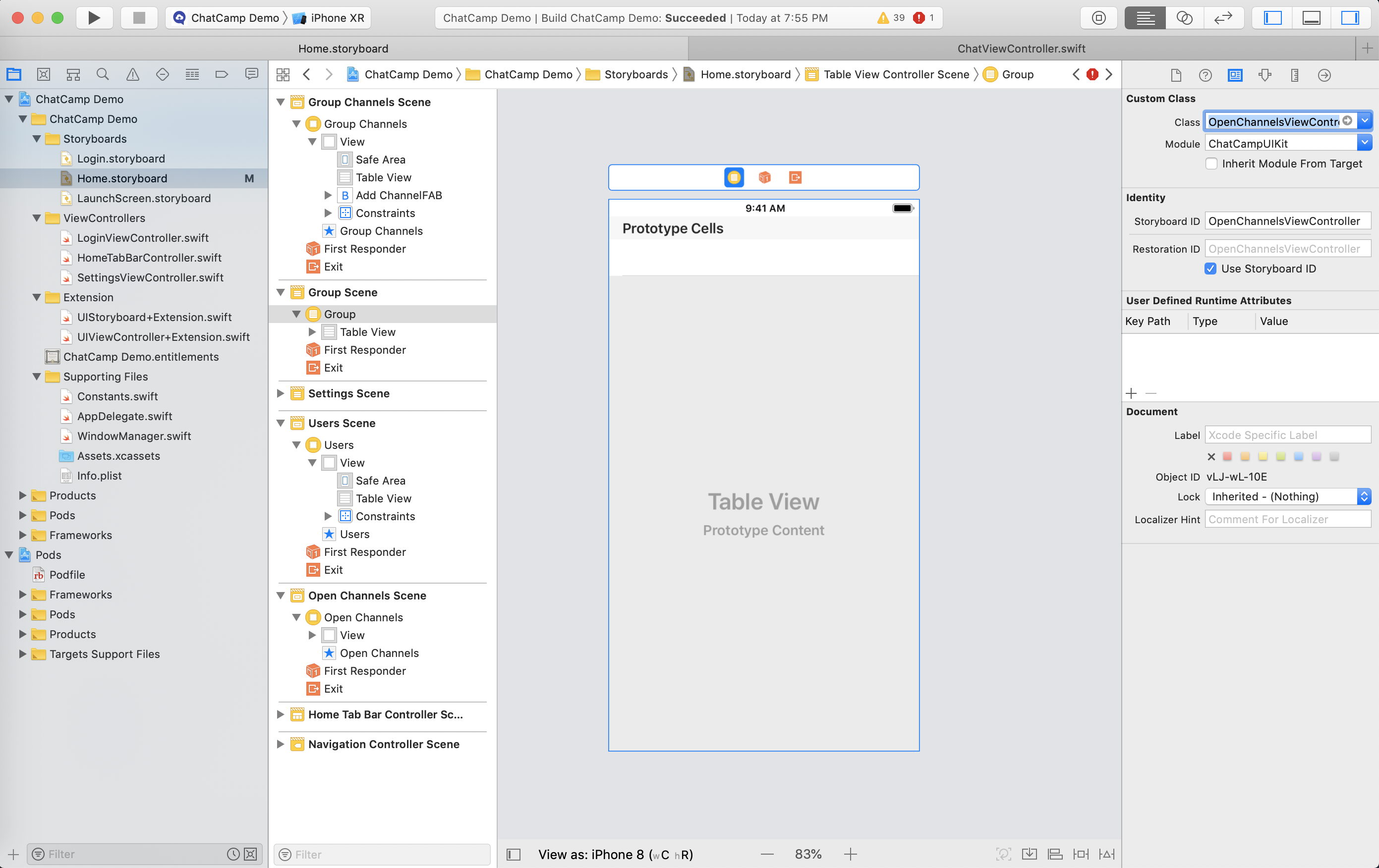This screenshot has width=1379, height=868.
Task: Click the document outline Filter field
Action: point(382,854)
